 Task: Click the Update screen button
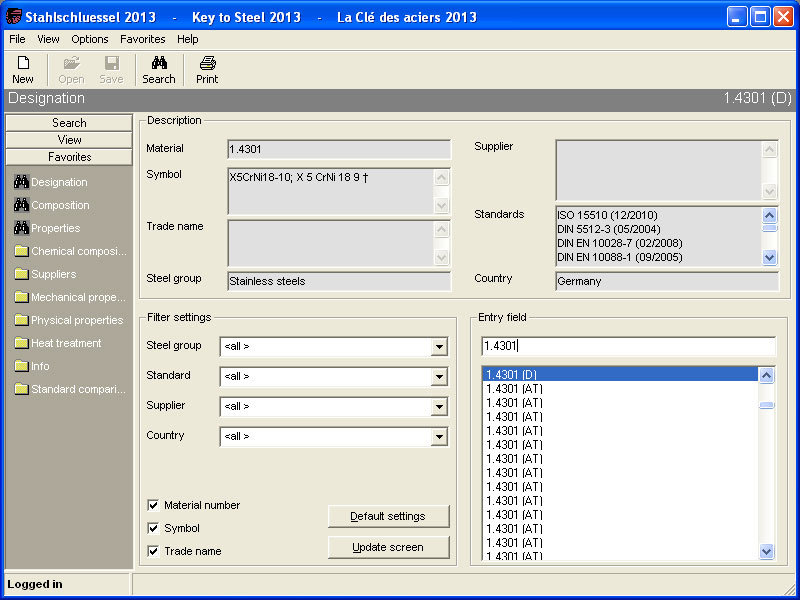(388, 547)
